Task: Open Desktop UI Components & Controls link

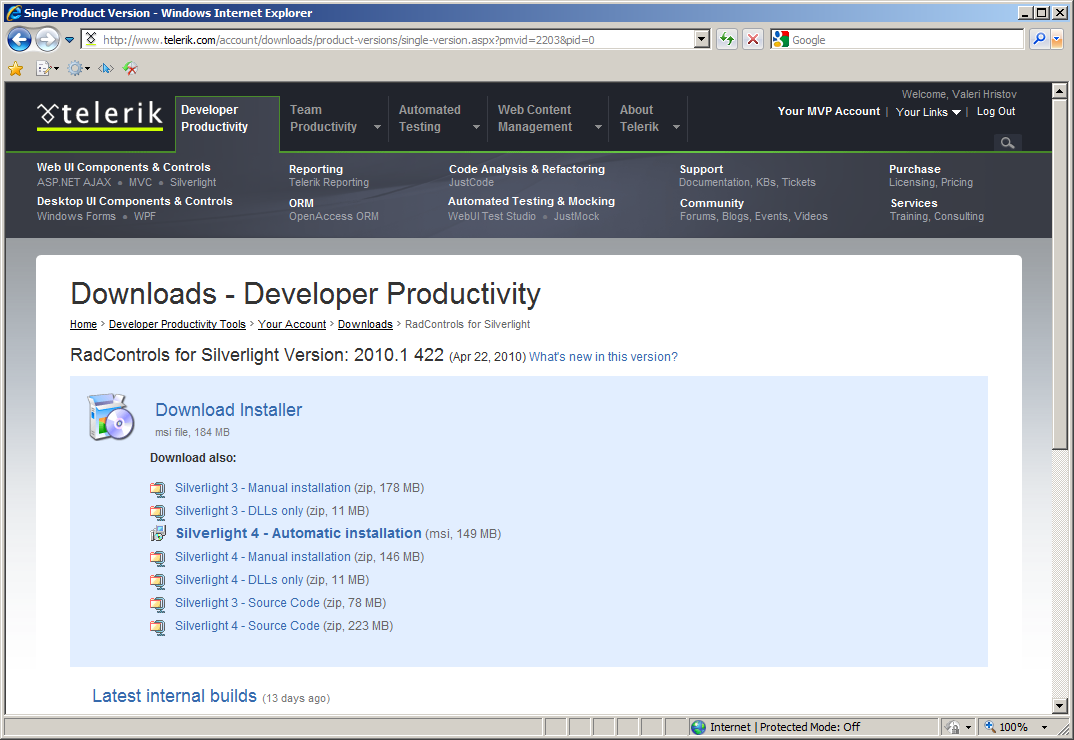Action: [x=134, y=201]
